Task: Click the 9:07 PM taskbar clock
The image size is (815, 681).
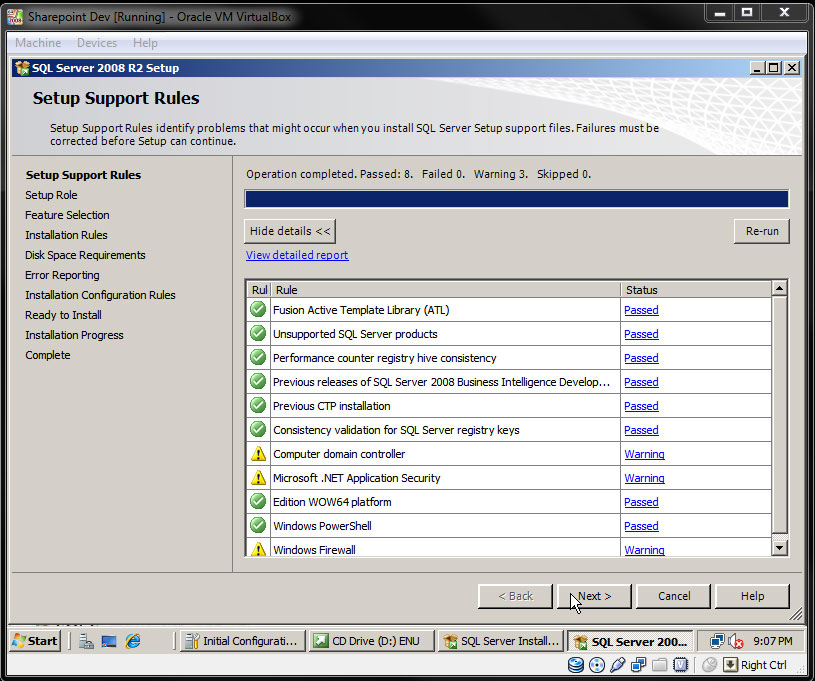Action: click(772, 641)
